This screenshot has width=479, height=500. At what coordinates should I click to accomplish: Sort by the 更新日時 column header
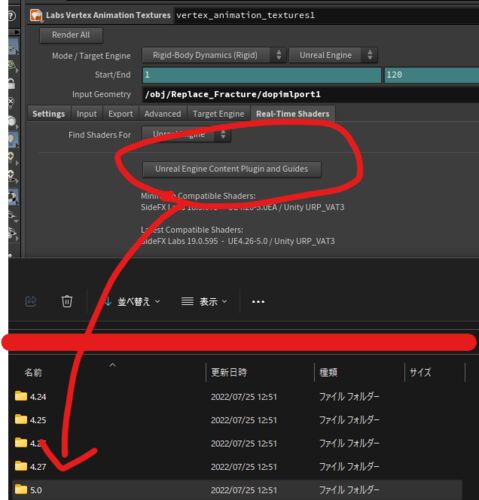tap(229, 372)
